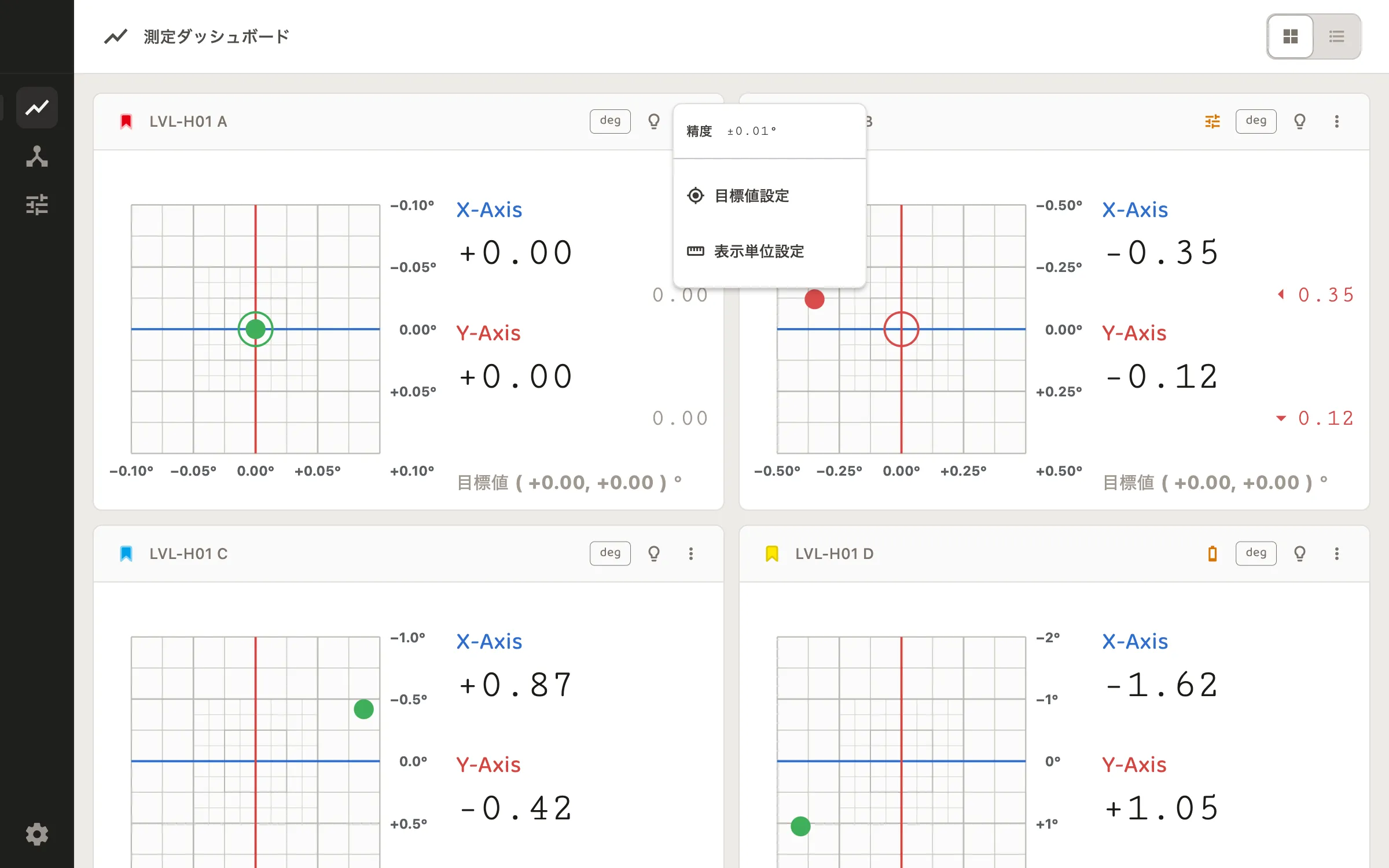Click Y-Axis value -0.42 on LVL-H01 C
The height and width of the screenshot is (868, 1389).
(516, 808)
